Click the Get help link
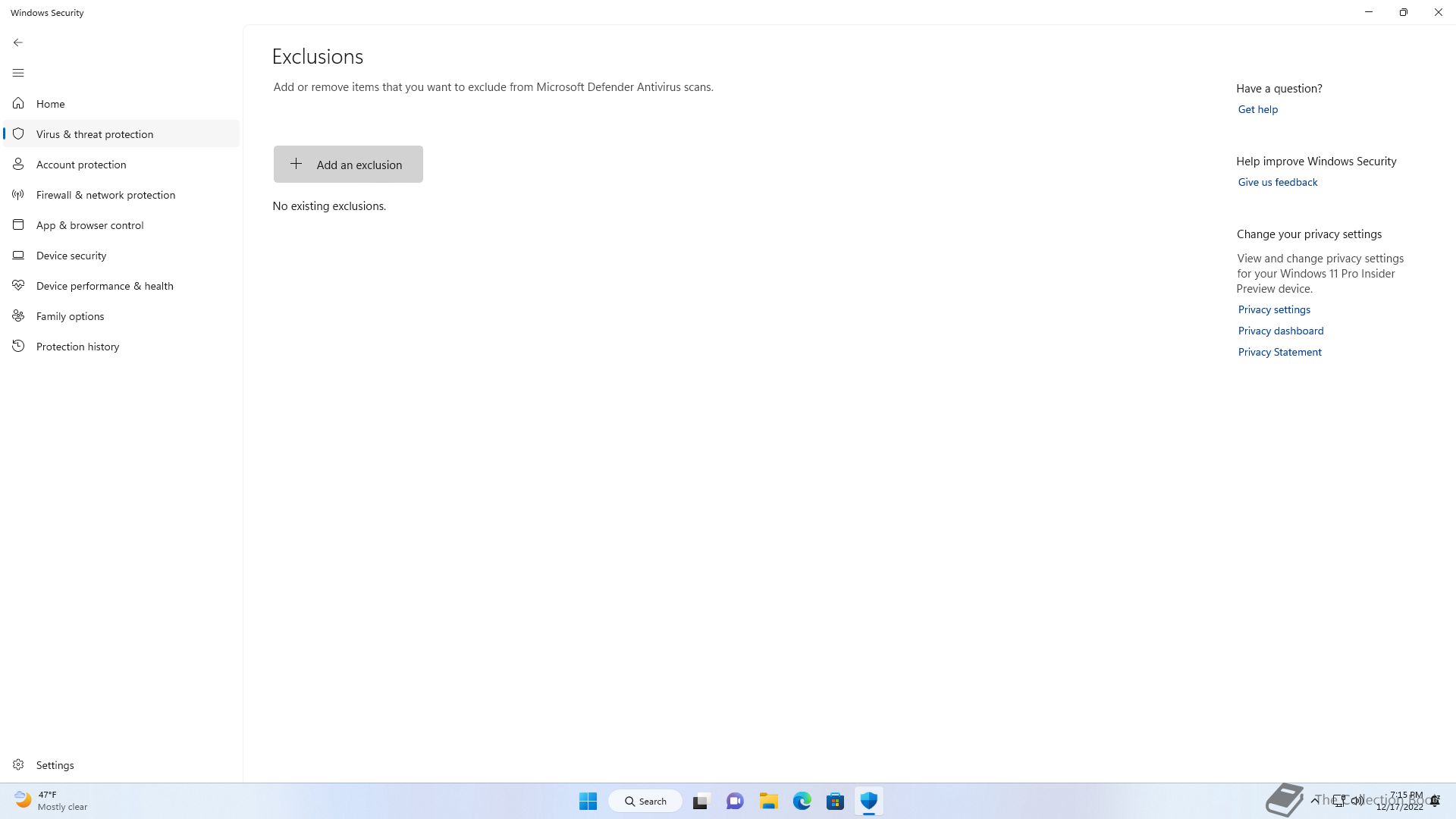The width and height of the screenshot is (1456, 819). [x=1257, y=109]
